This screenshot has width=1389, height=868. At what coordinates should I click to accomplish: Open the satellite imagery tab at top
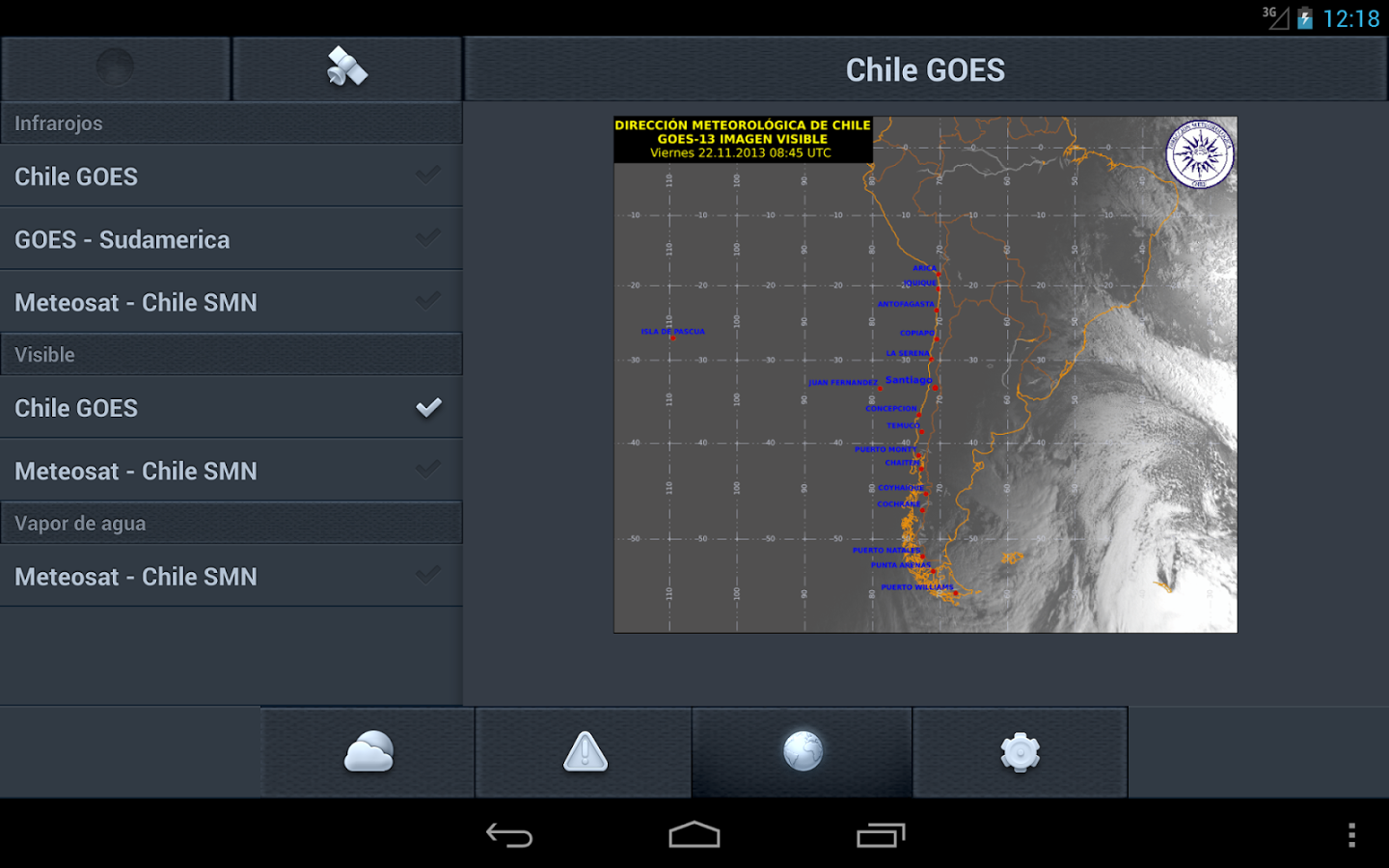[347, 68]
